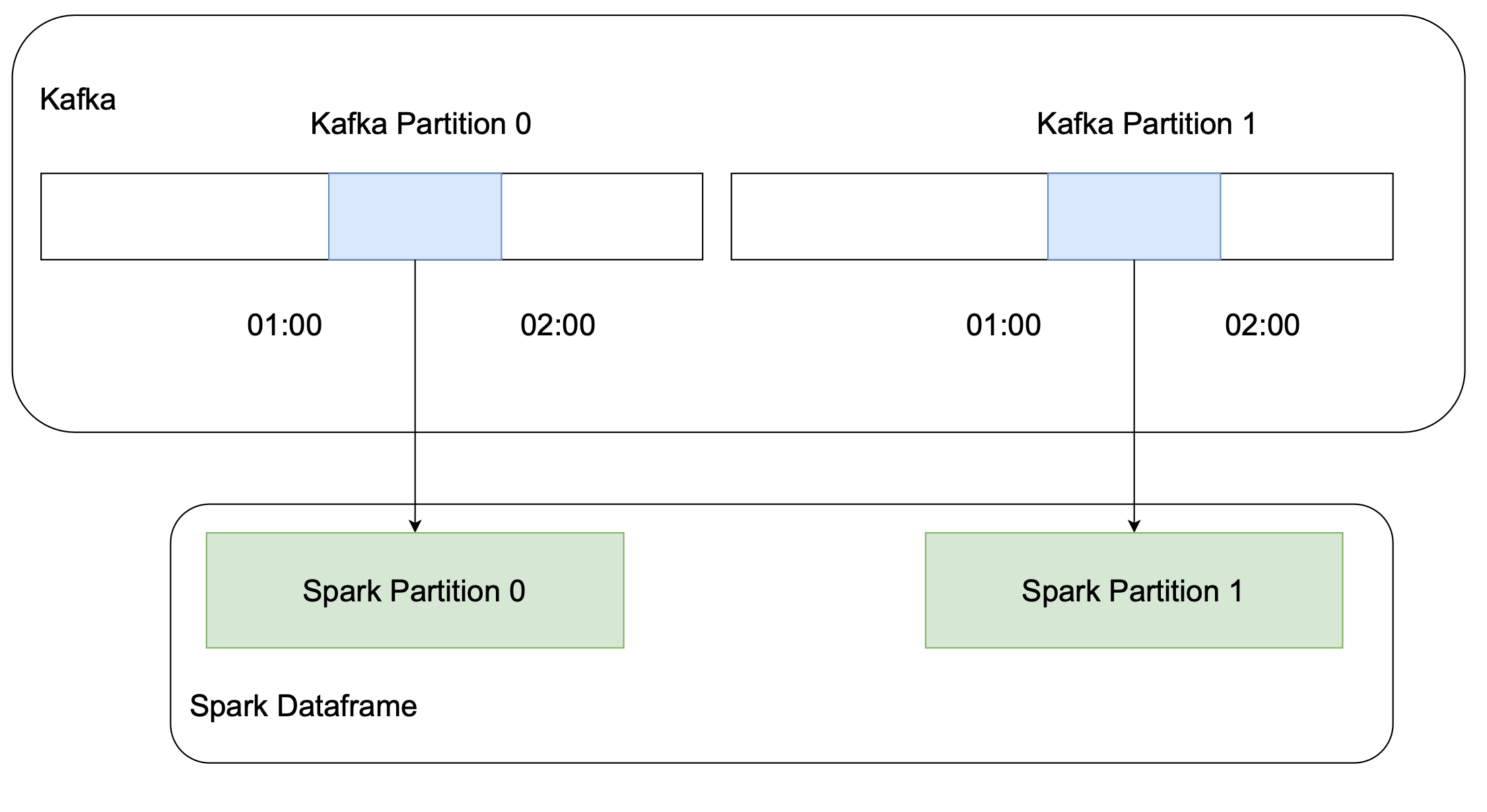
Task: Click the white area left of Partition 1's blue segment
Action: tap(889, 217)
